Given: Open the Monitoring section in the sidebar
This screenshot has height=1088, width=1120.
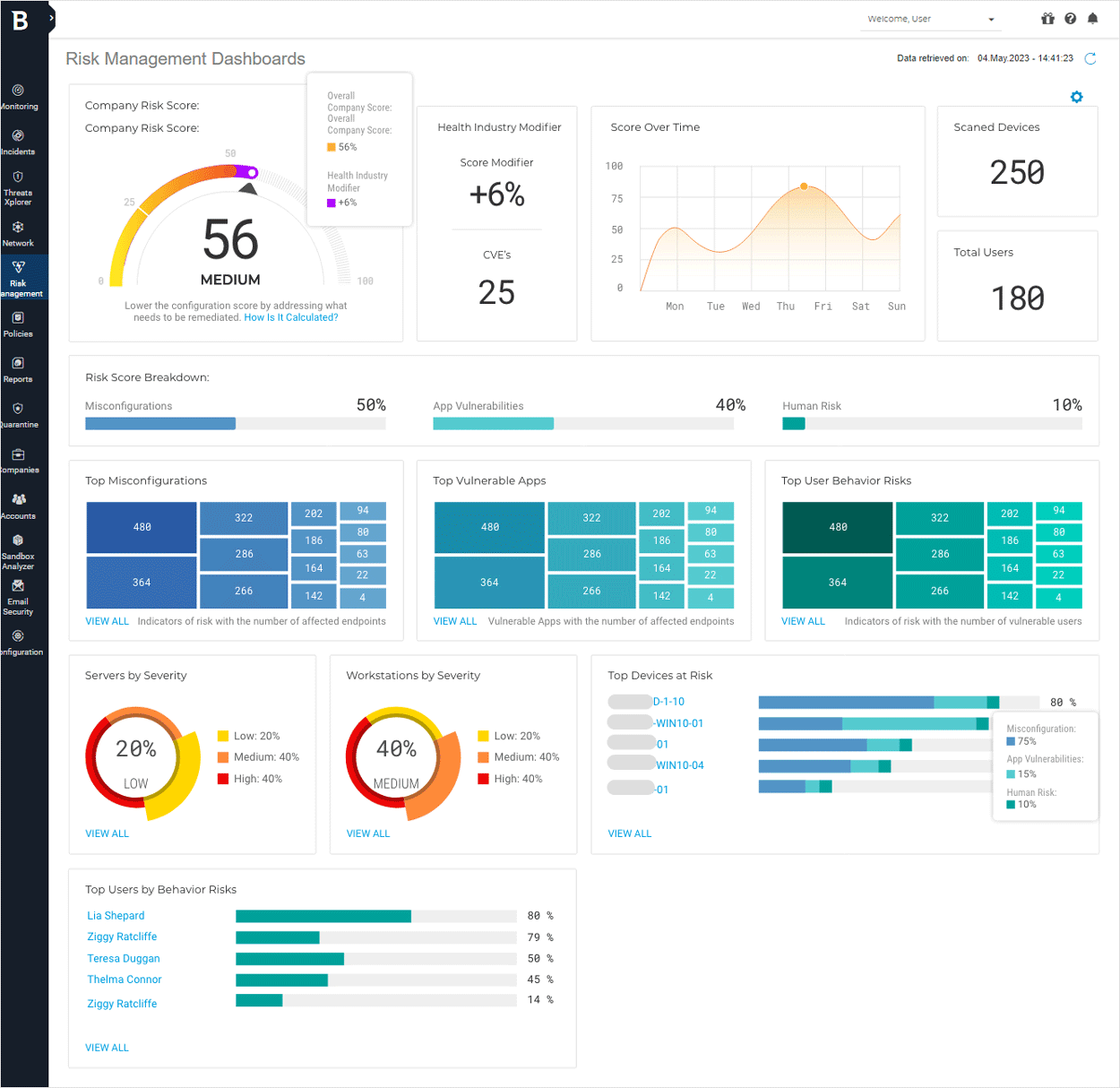Looking at the screenshot, I should pos(18,94).
